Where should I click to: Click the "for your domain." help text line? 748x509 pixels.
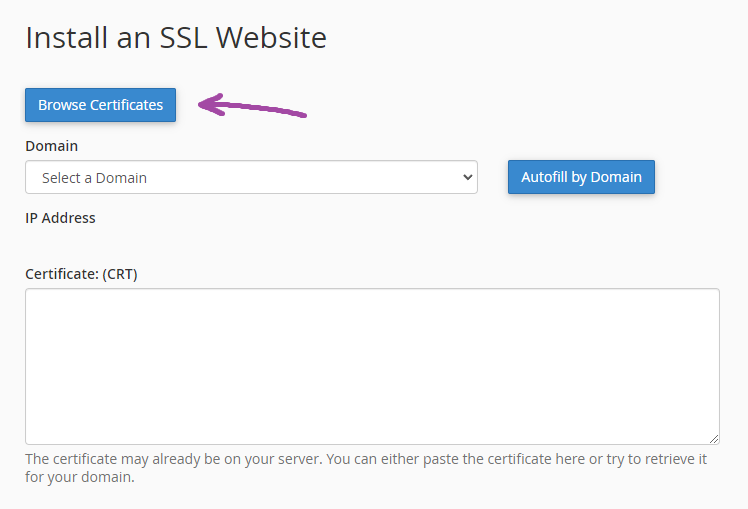coord(79,477)
